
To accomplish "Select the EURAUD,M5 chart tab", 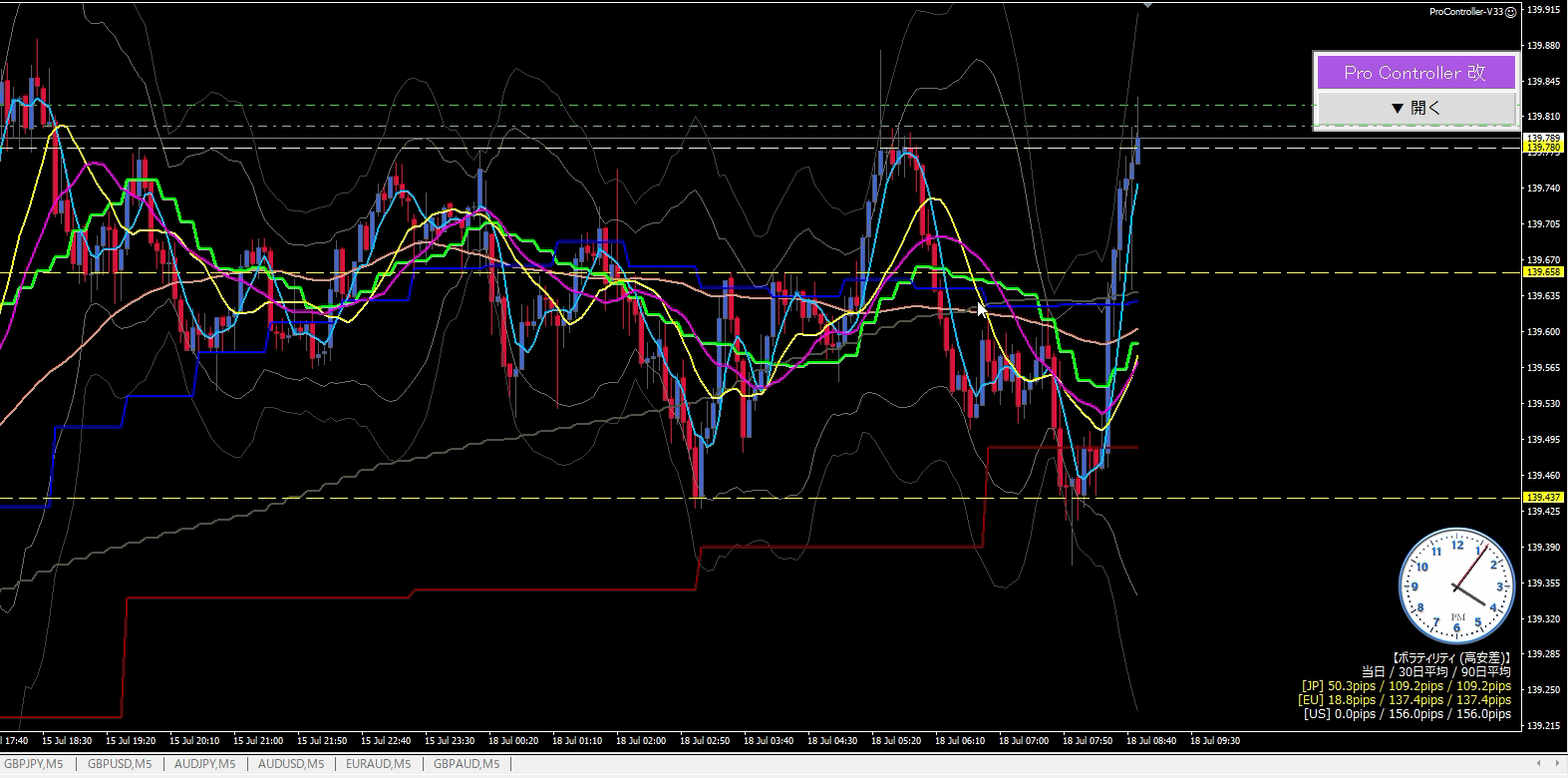I will coord(378,764).
